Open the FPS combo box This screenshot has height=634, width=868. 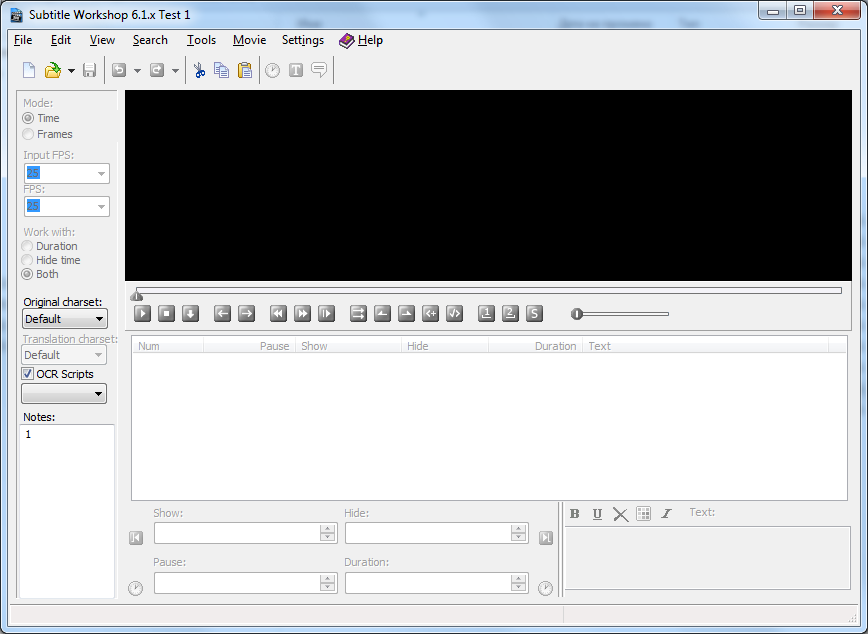click(x=67, y=207)
